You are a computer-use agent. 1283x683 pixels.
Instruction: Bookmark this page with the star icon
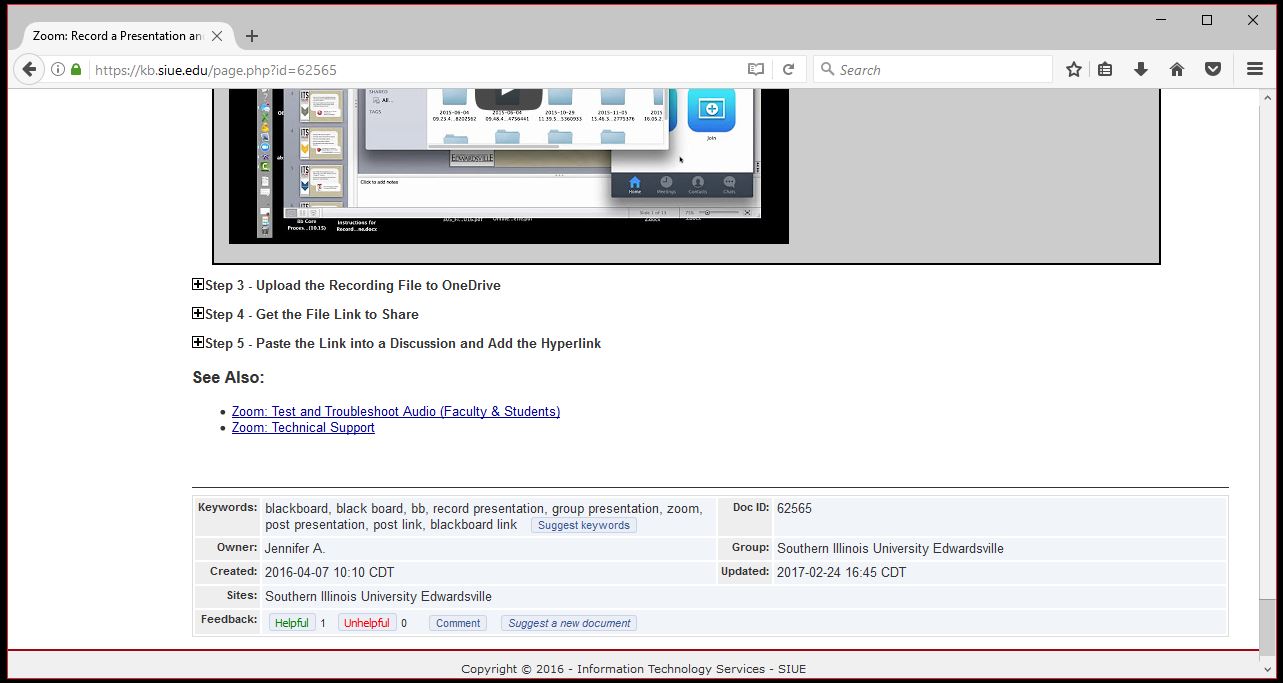coord(1074,69)
